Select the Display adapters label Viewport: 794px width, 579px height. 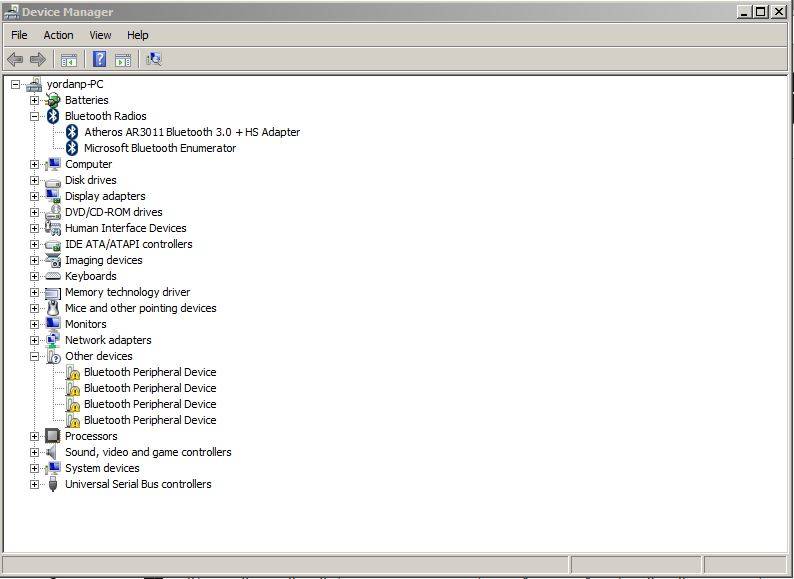[105, 197]
